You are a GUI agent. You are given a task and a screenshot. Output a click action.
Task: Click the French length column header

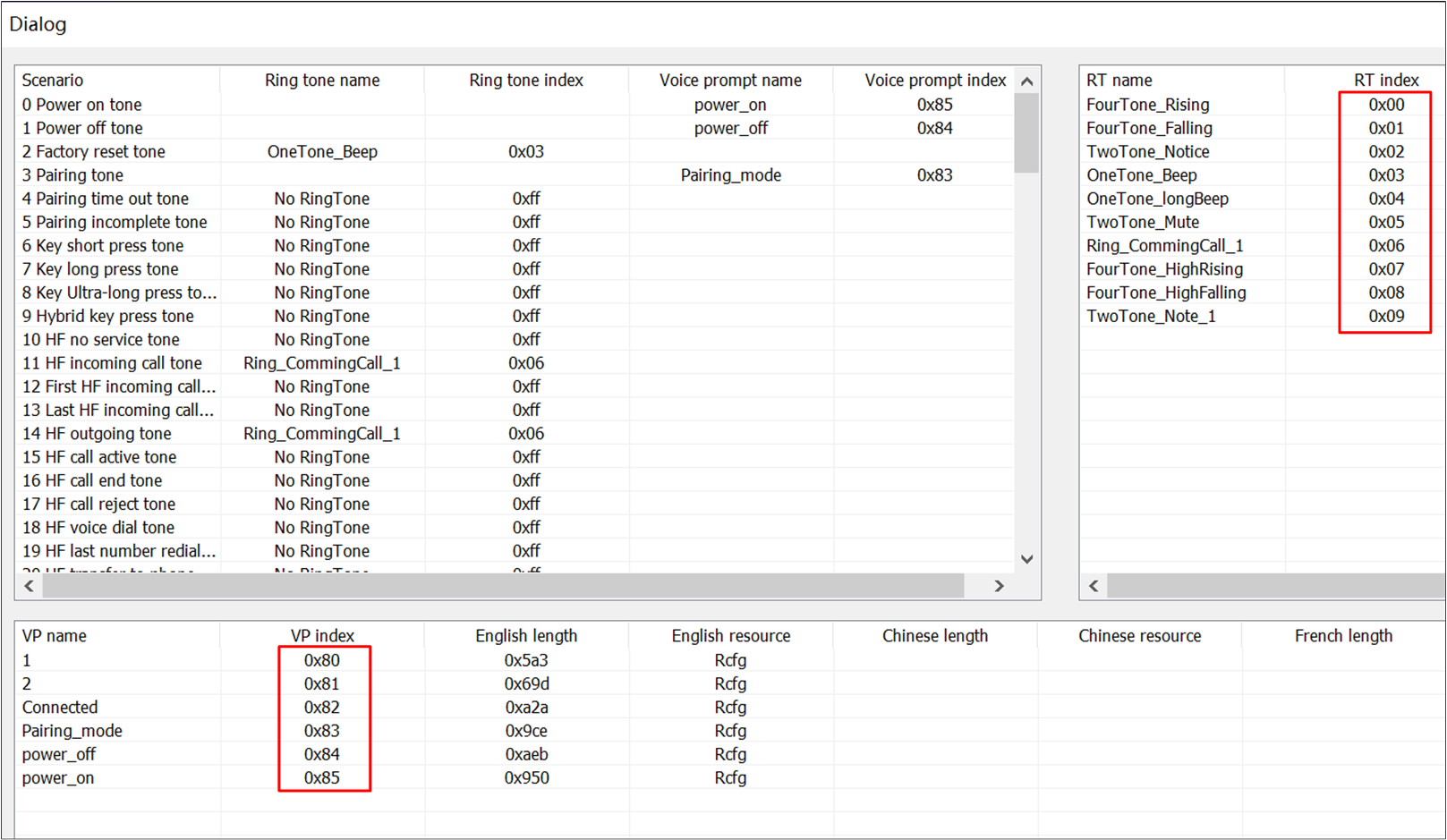[1343, 636]
